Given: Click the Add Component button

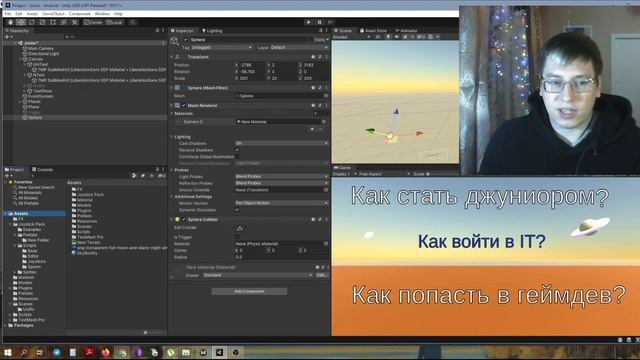Looking at the screenshot, I should [x=249, y=291].
